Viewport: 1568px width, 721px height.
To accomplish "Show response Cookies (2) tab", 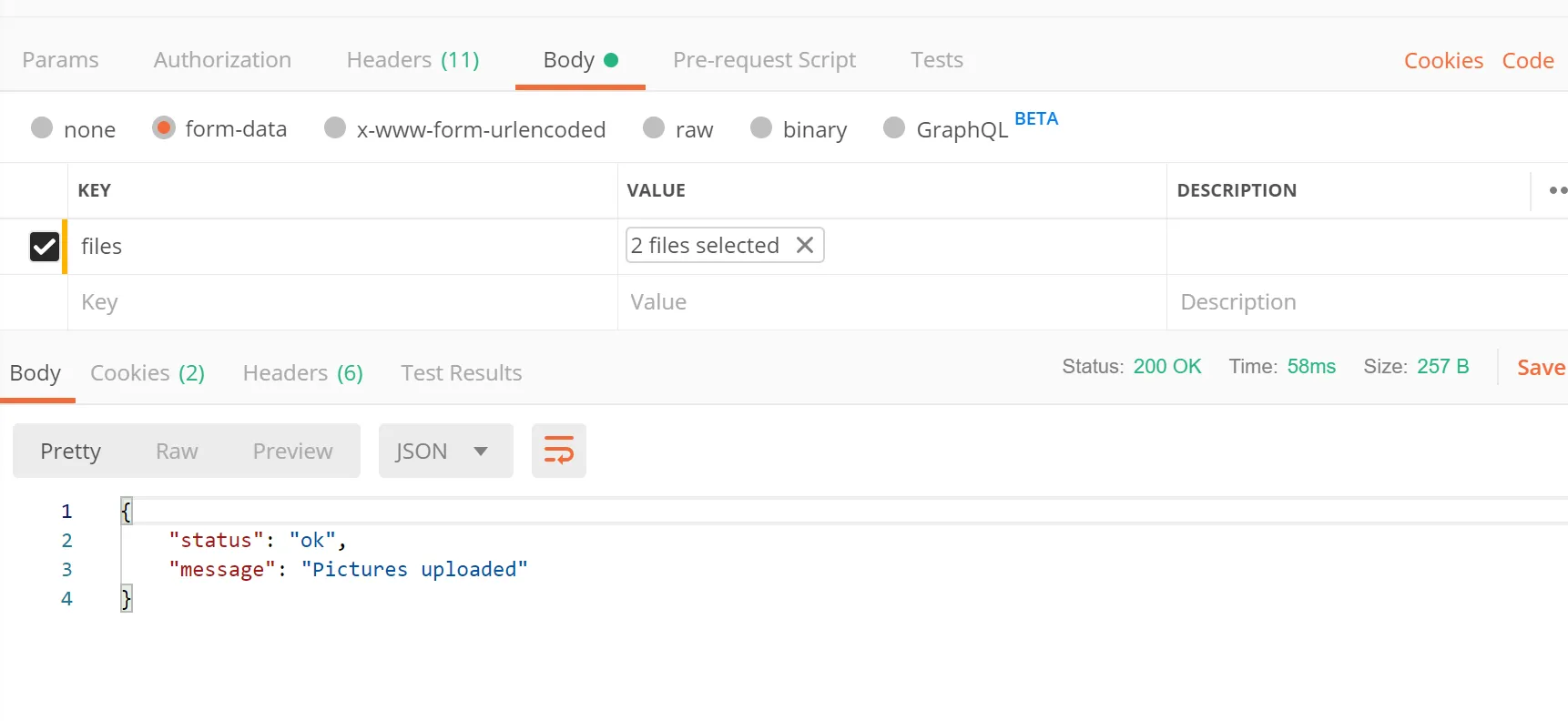I will [147, 373].
